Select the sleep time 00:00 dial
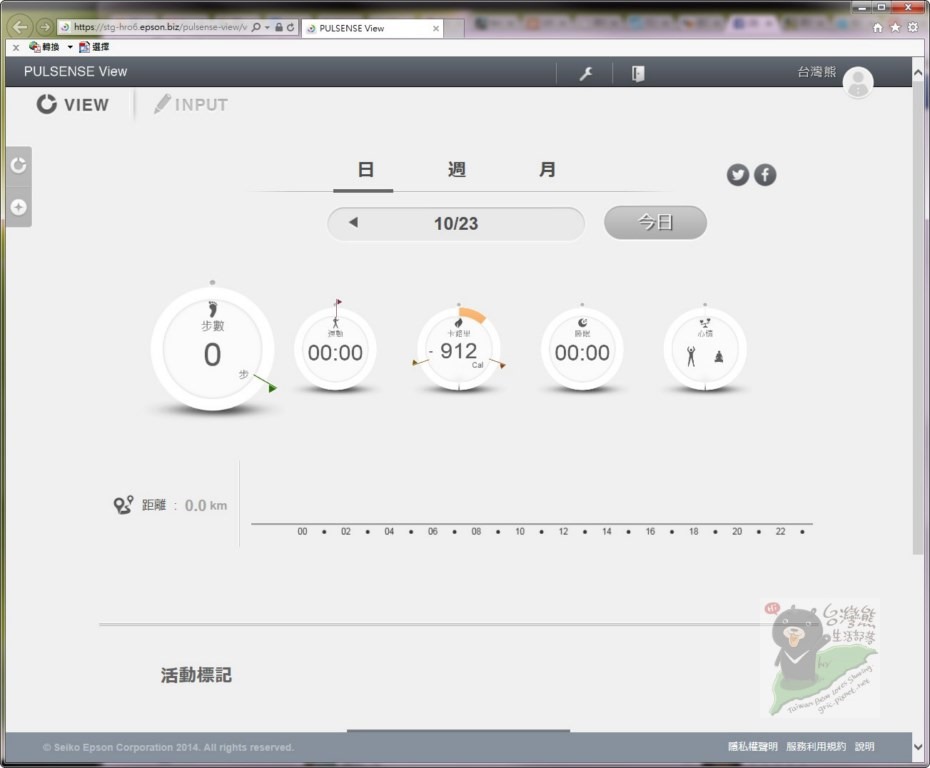 click(582, 349)
